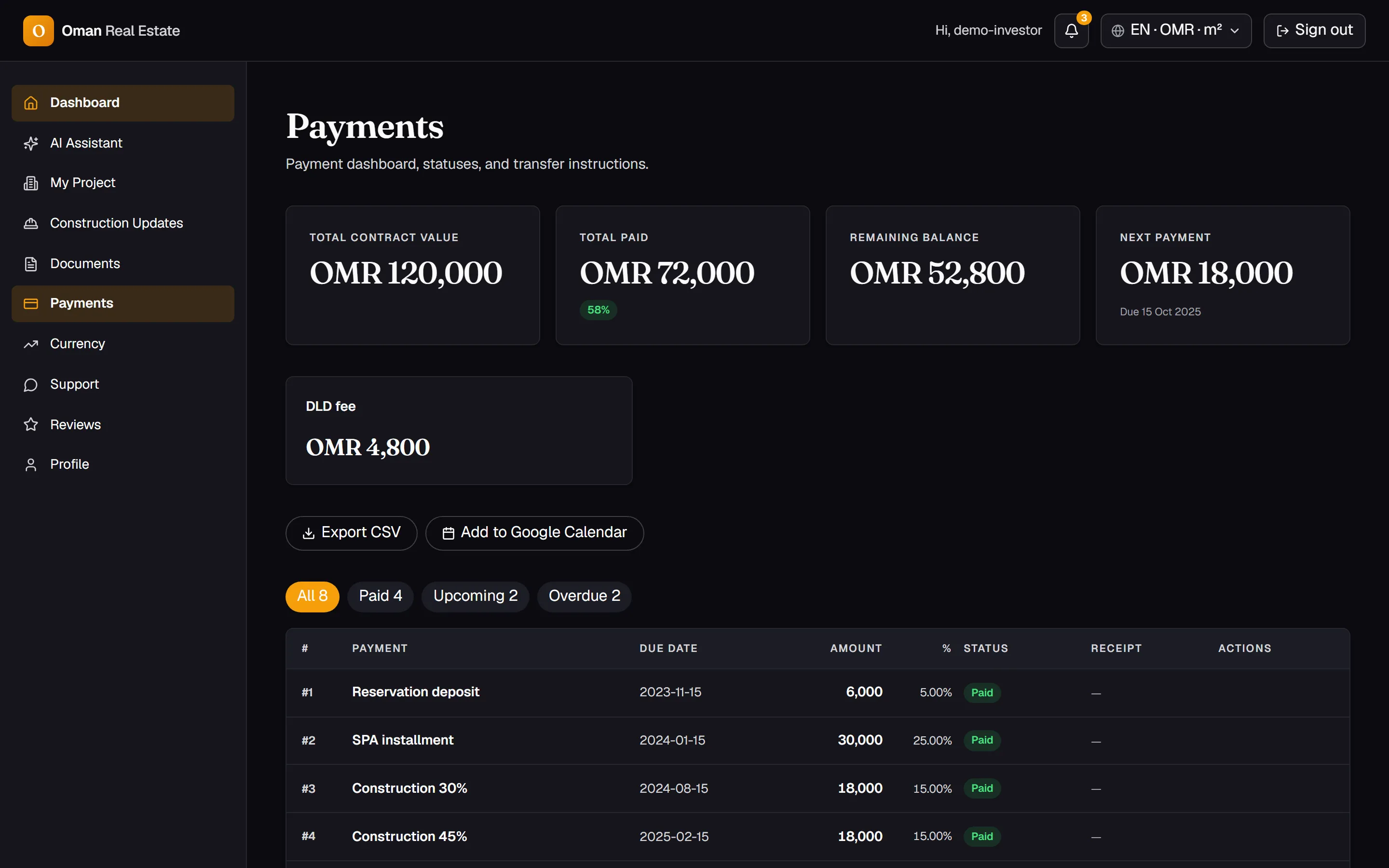
Task: Click the DLD fee card
Action: (x=459, y=431)
